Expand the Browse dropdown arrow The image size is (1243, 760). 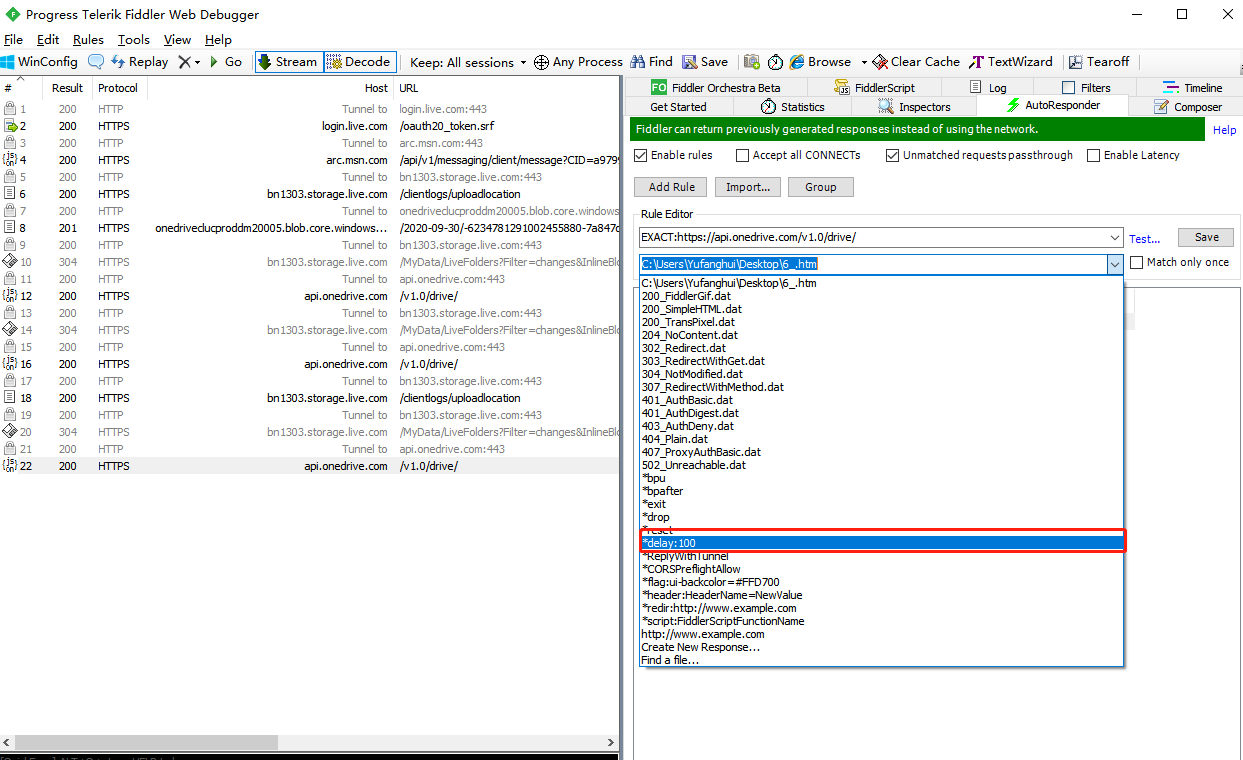click(x=864, y=62)
